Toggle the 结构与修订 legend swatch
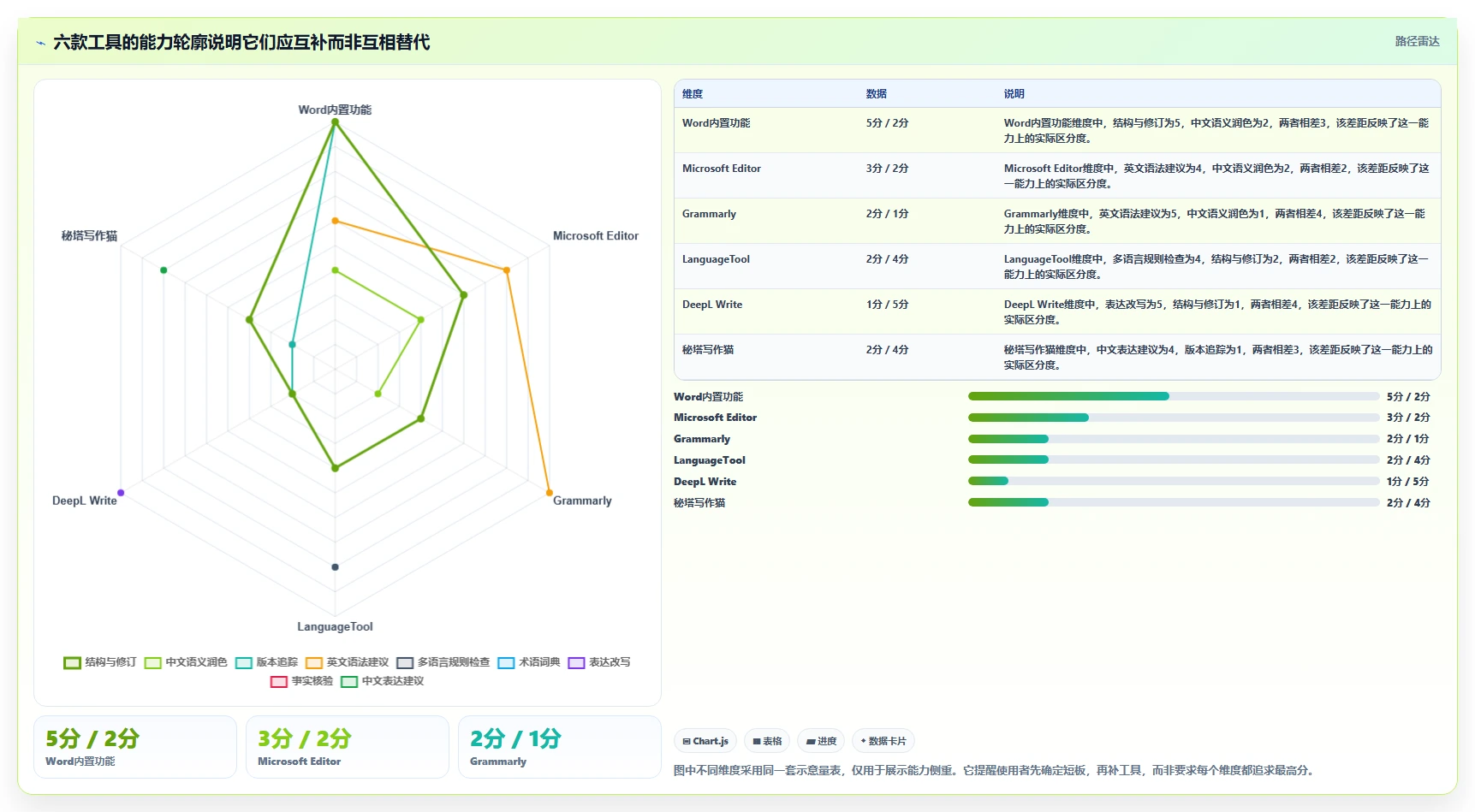The height and width of the screenshot is (812, 1475). (72, 662)
